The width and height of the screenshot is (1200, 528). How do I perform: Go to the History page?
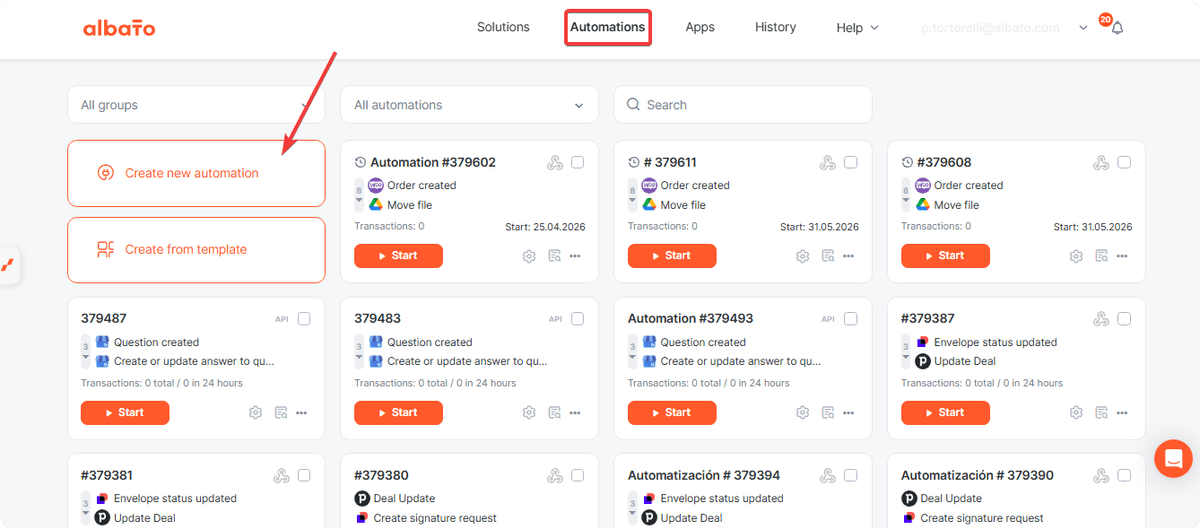click(x=775, y=27)
